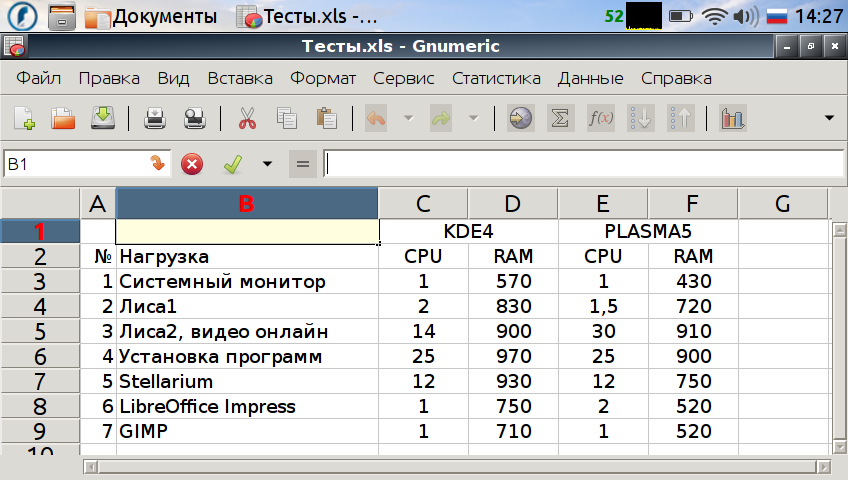Open the desktop main menu launcher icon
Image resolution: width=848 pixels, height=480 pixels.
coord(22,16)
